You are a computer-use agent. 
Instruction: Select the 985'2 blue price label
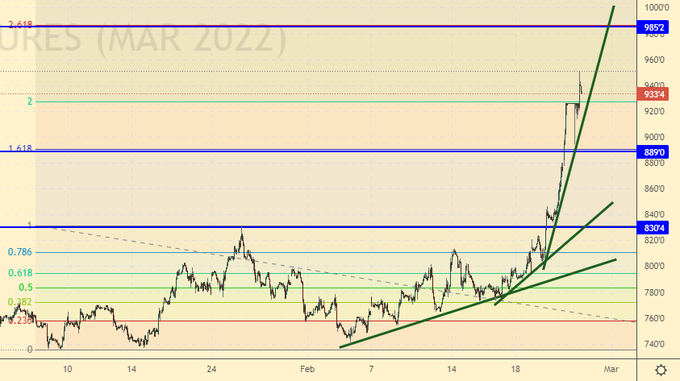tap(653, 27)
